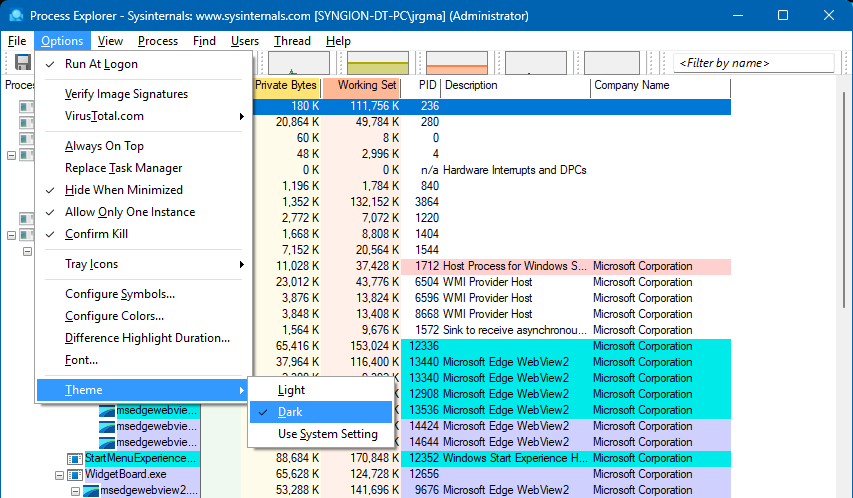Image resolution: width=853 pixels, height=498 pixels.
Task: Open the Font... dialog
Action: coord(144,360)
